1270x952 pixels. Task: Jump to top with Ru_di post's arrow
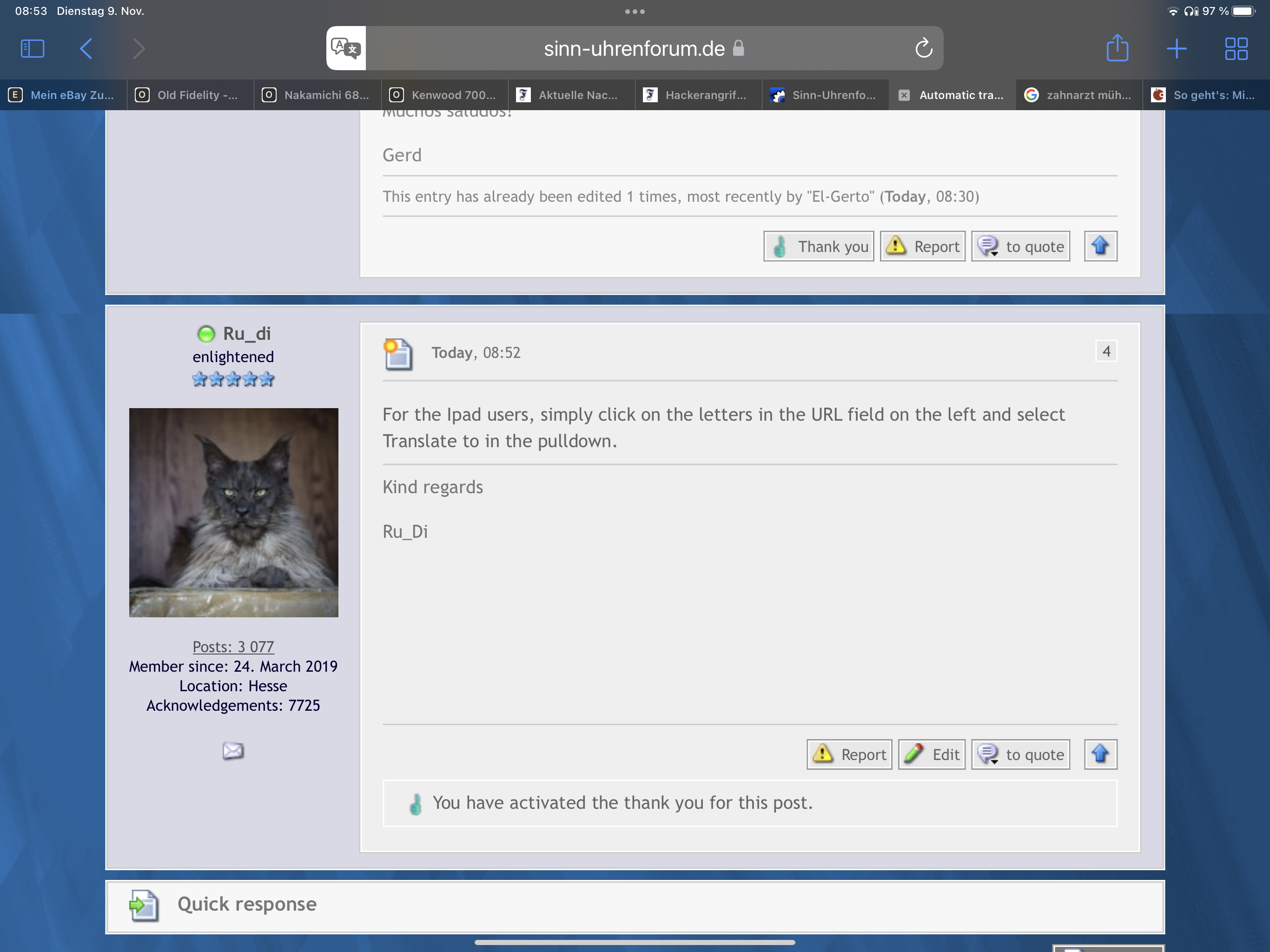pyautogui.click(x=1100, y=754)
